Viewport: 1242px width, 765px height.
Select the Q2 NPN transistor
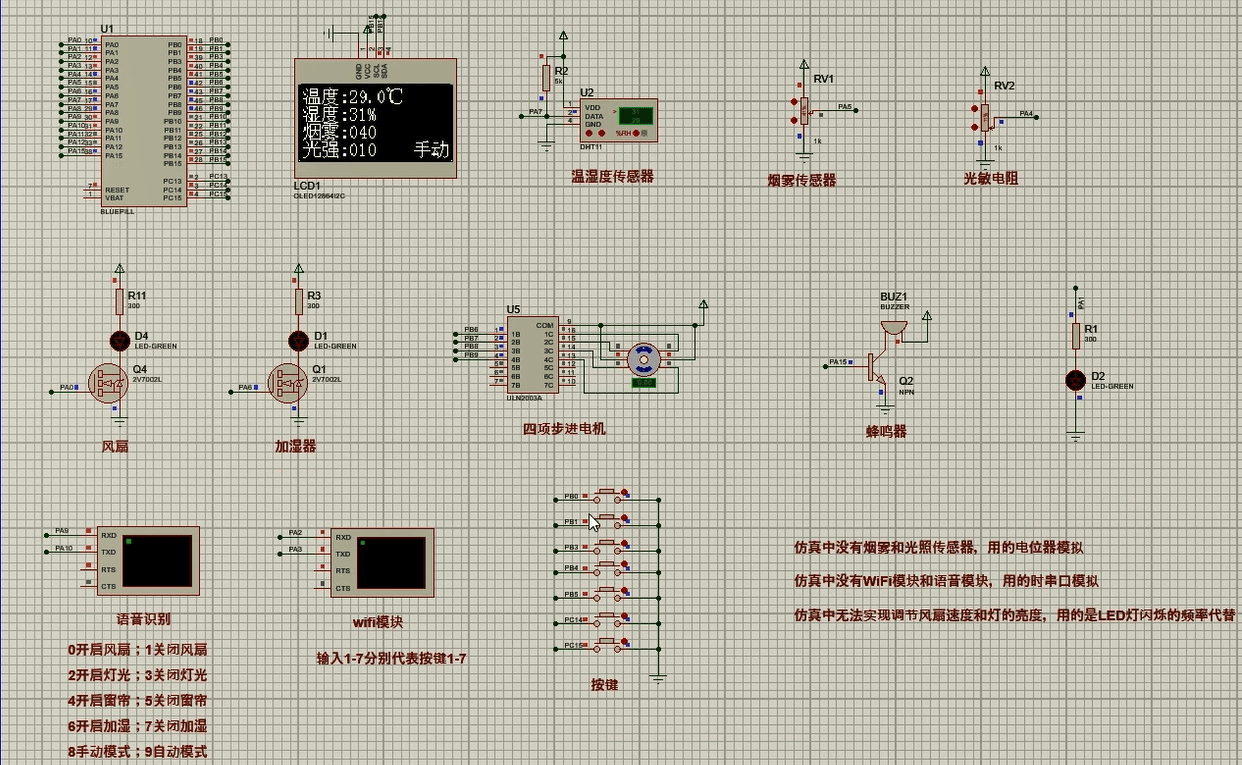878,368
